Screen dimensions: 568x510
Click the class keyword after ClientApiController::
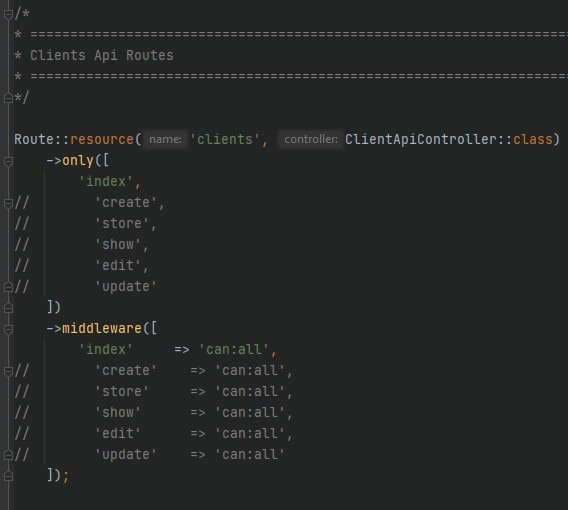click(x=532, y=139)
